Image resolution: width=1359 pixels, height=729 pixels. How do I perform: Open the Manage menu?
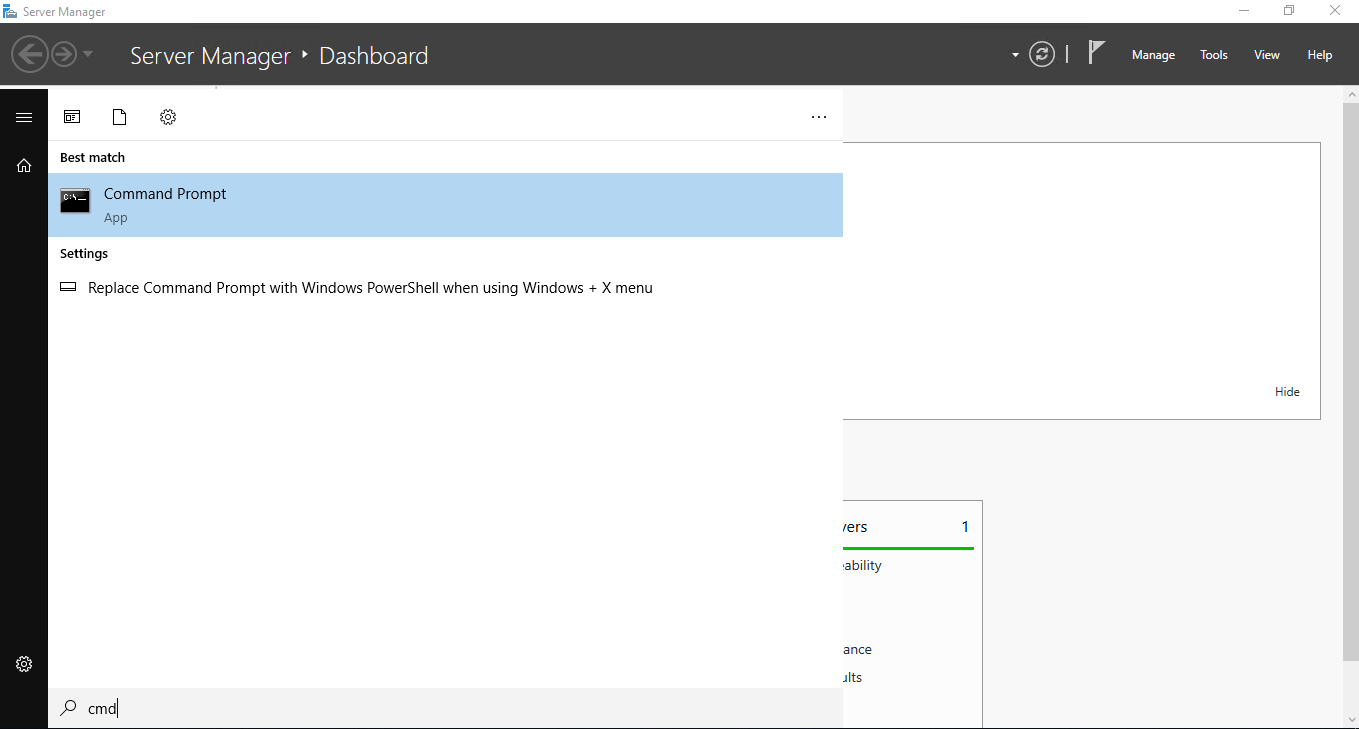coord(1153,55)
